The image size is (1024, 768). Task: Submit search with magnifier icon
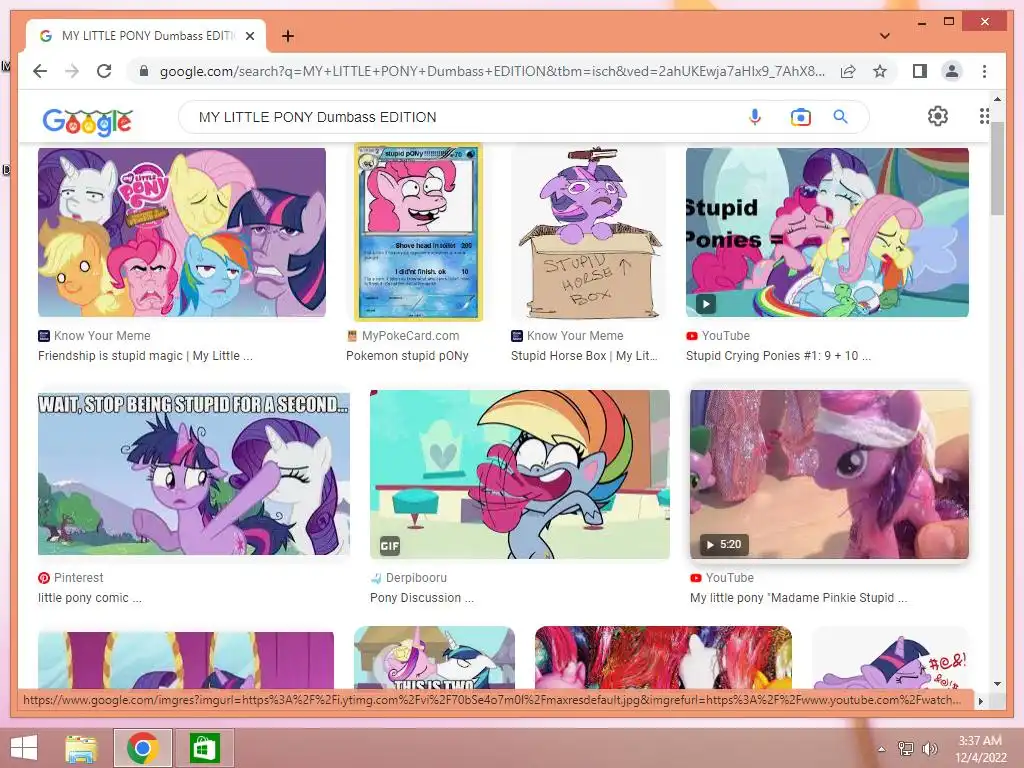tap(840, 117)
